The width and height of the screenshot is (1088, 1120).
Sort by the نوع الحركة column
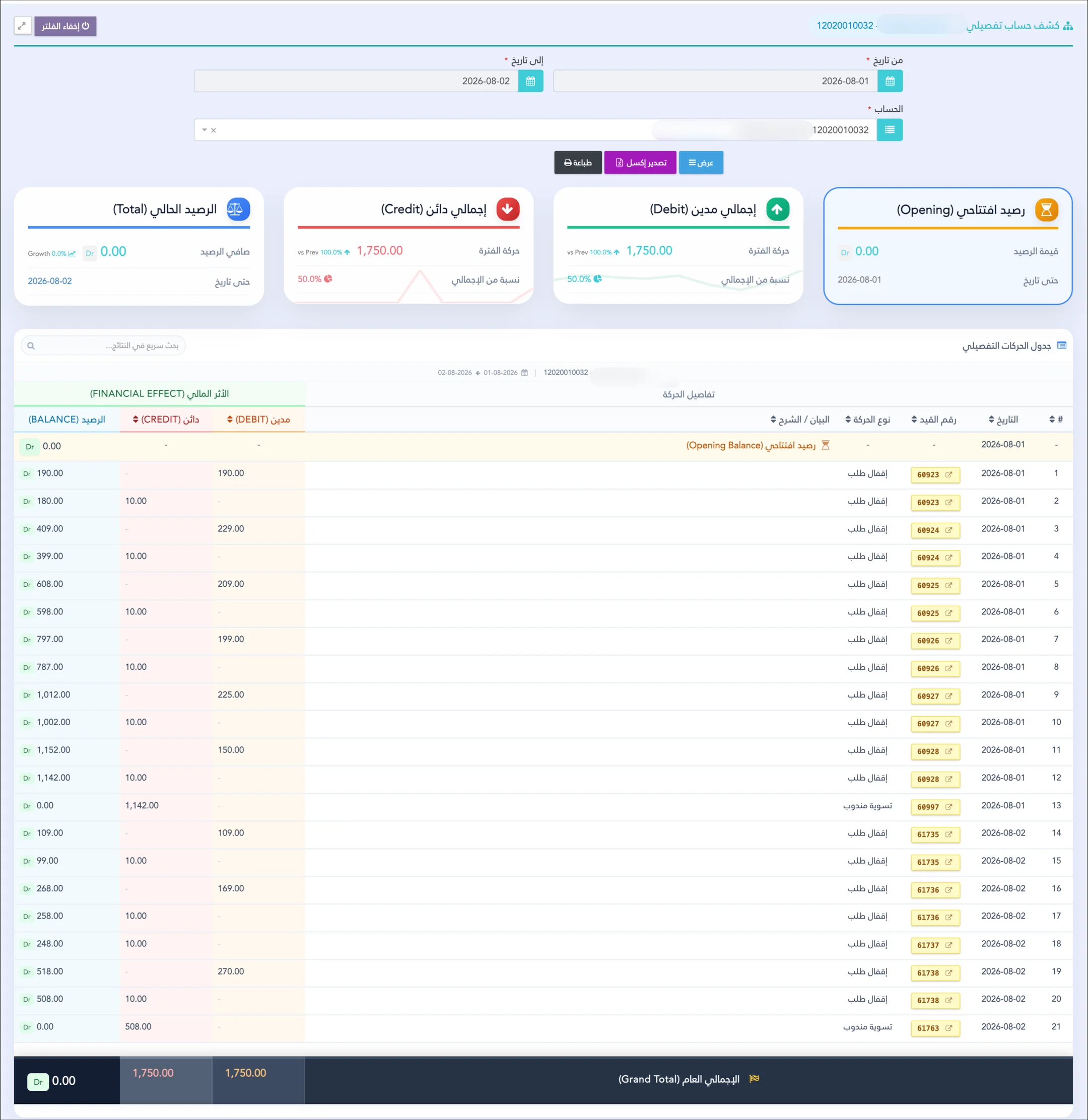point(867,419)
